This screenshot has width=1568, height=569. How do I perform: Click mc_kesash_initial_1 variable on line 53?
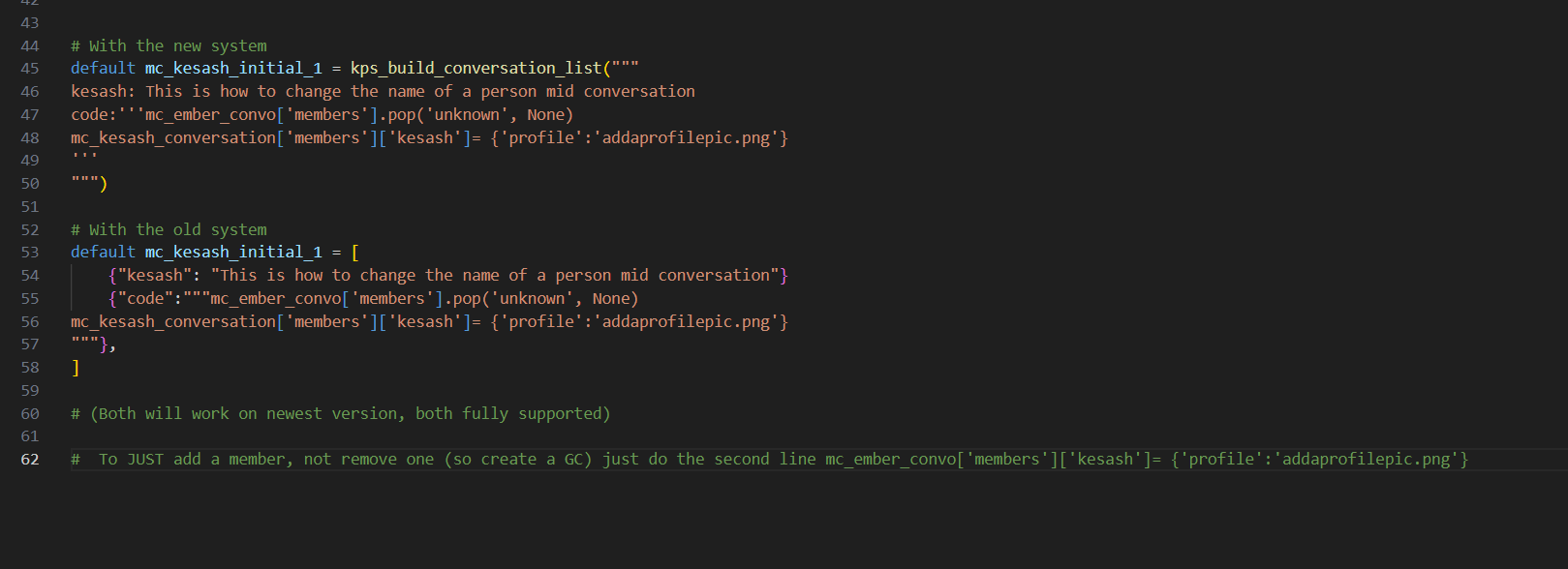click(x=232, y=253)
